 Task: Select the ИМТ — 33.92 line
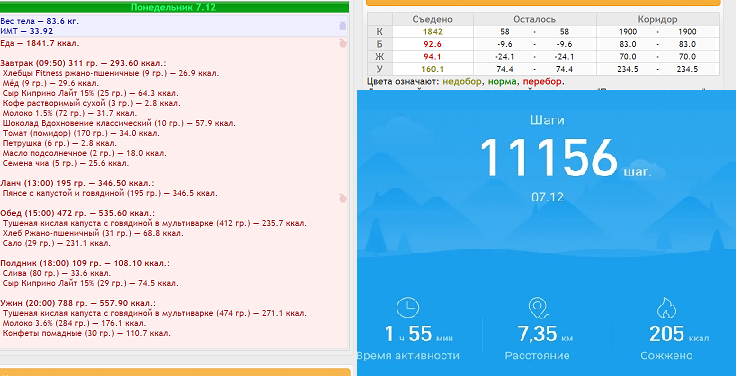tap(27, 31)
